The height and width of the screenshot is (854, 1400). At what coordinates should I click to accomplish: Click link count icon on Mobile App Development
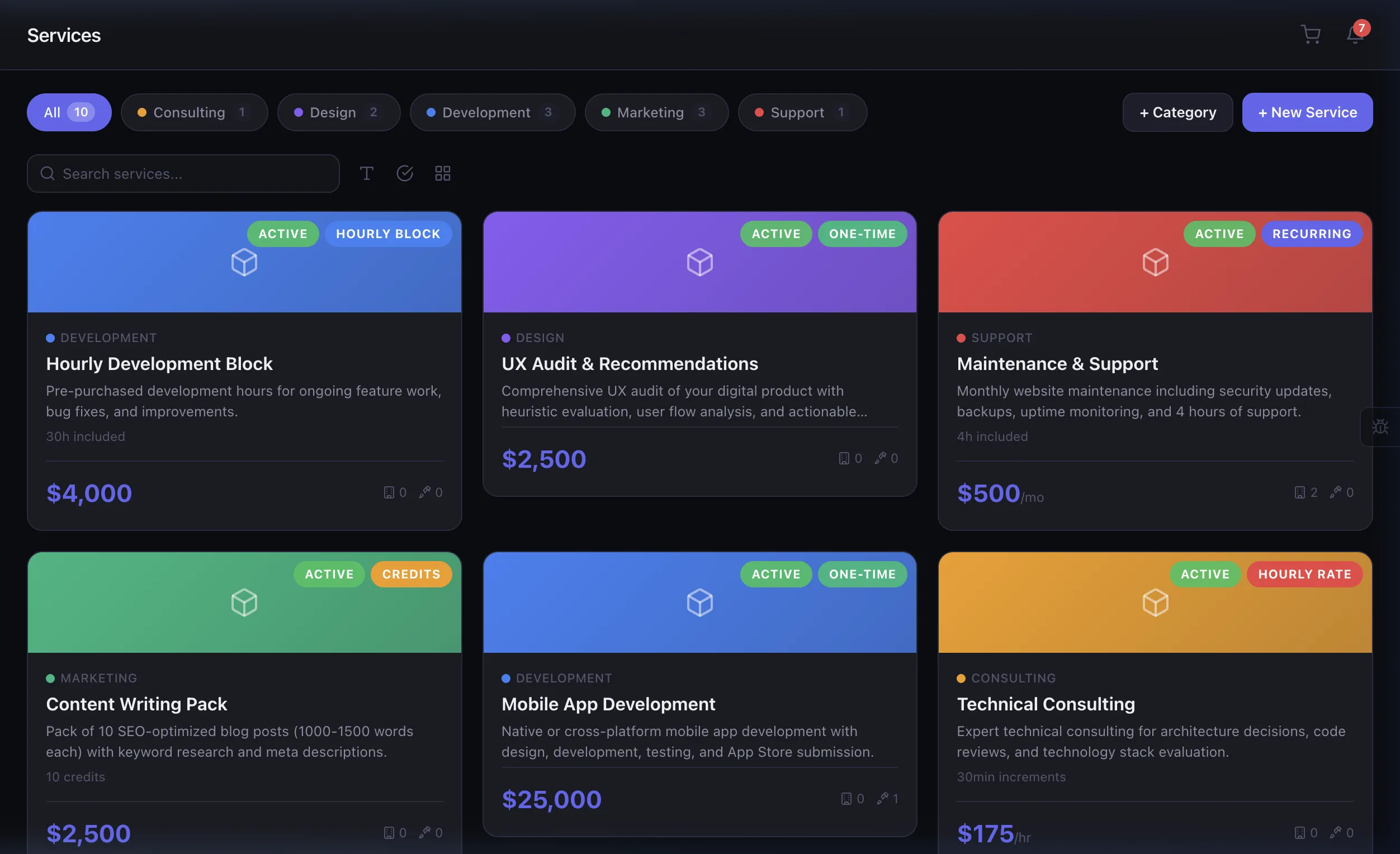[882, 798]
